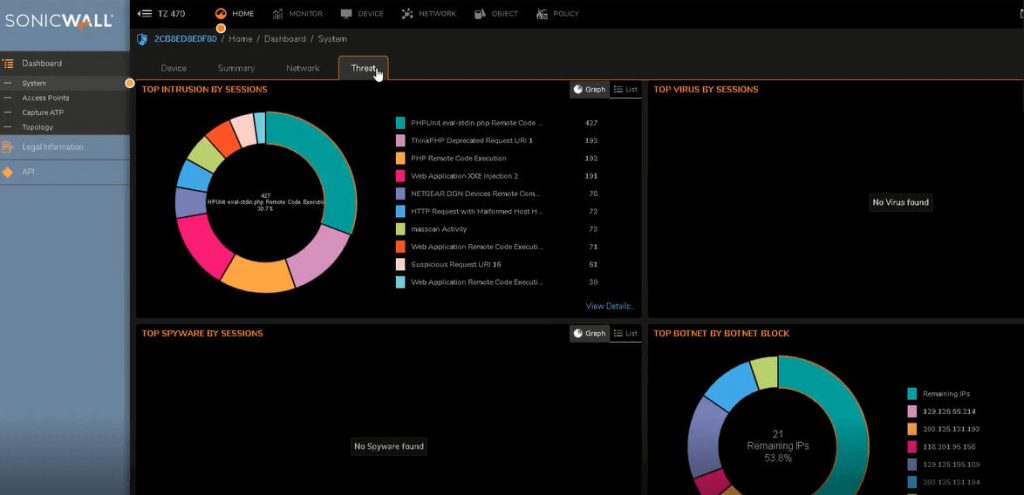Go to Dashboard in the breadcrumb

[x=285, y=39]
